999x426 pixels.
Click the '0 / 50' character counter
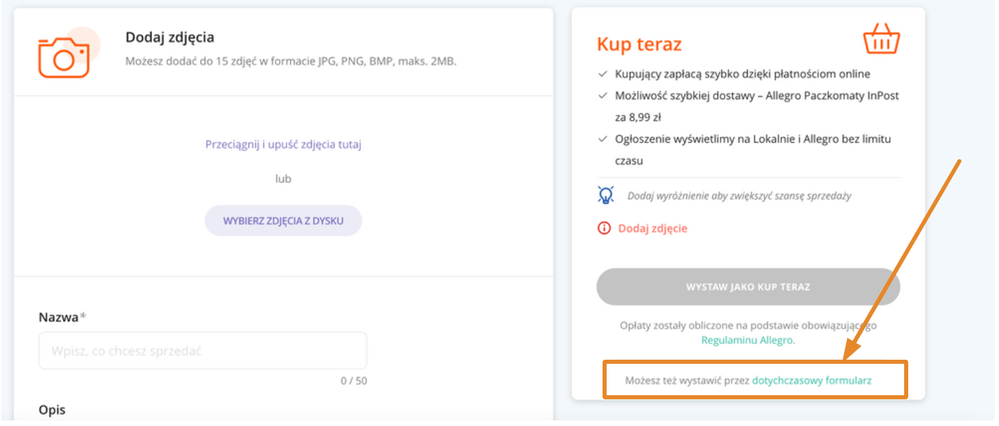353,380
